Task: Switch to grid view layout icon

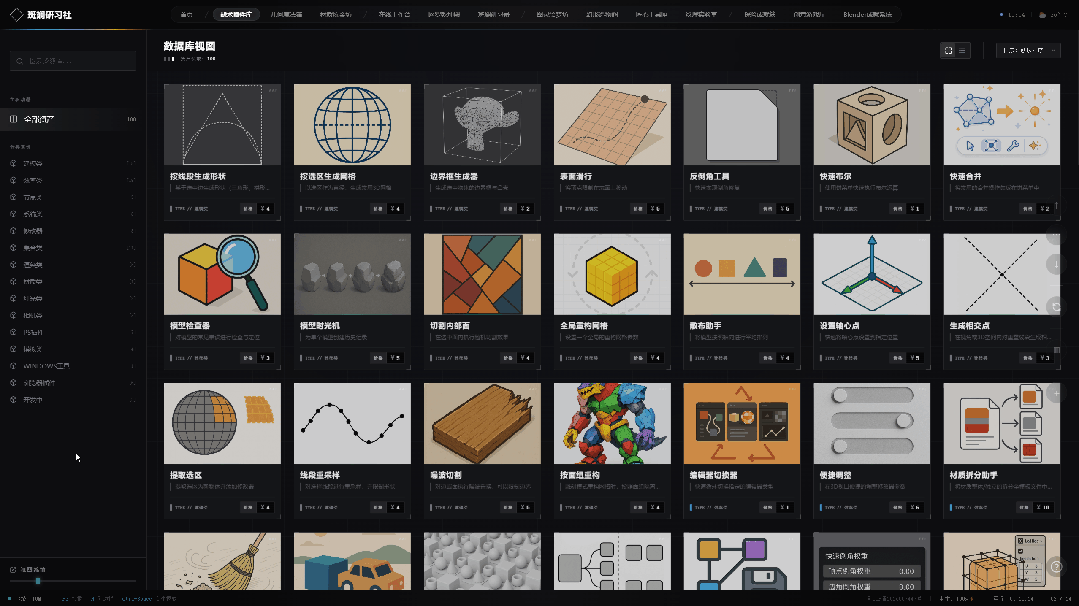Action: [948, 50]
